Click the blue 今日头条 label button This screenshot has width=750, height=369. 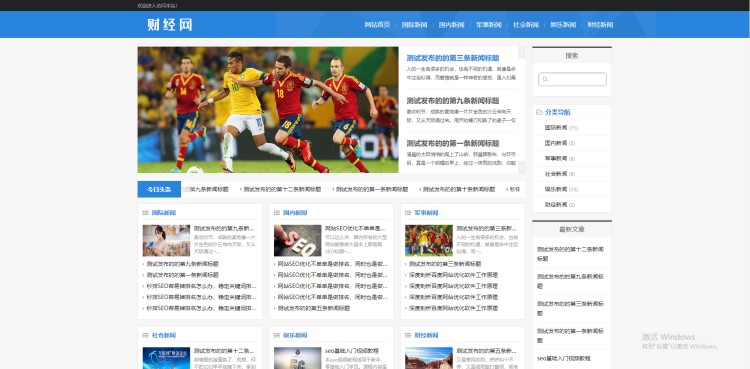point(159,190)
